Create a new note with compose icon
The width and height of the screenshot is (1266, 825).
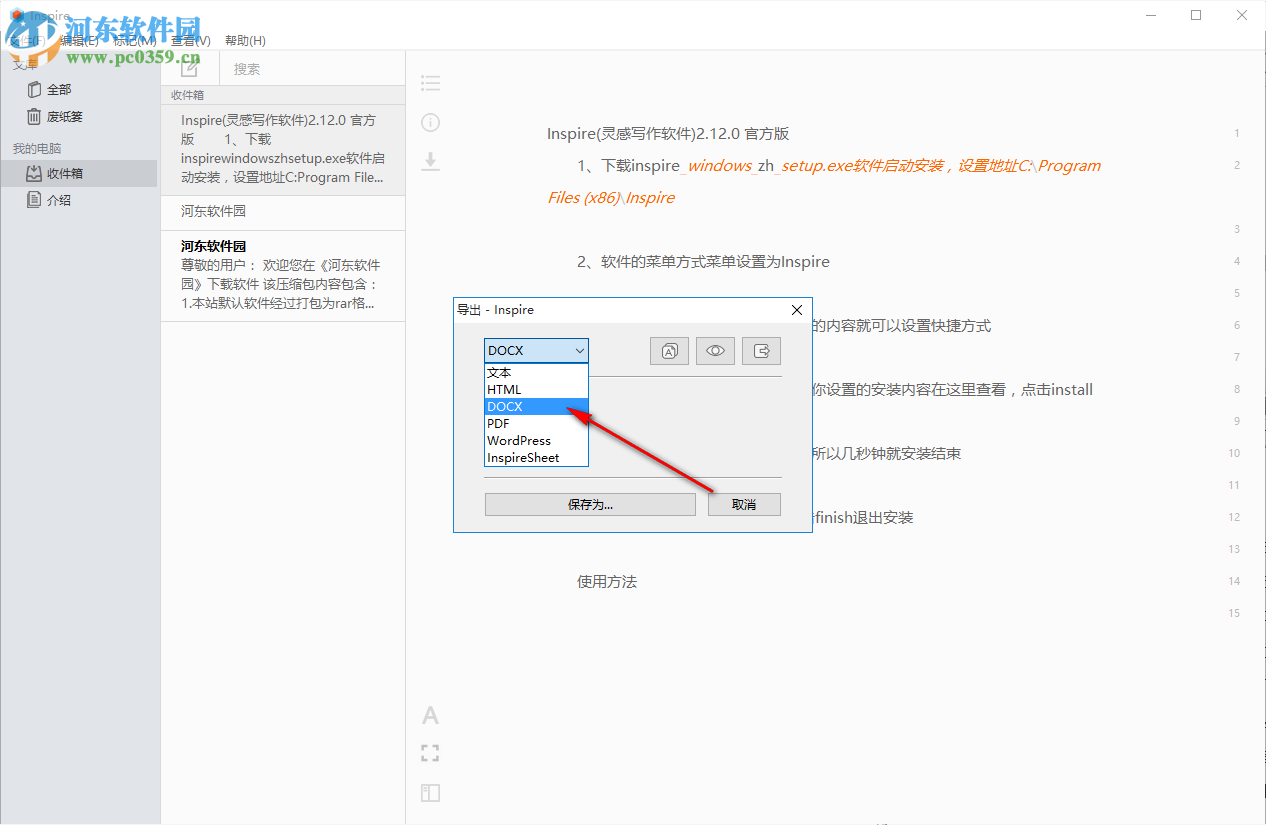pyautogui.click(x=189, y=68)
